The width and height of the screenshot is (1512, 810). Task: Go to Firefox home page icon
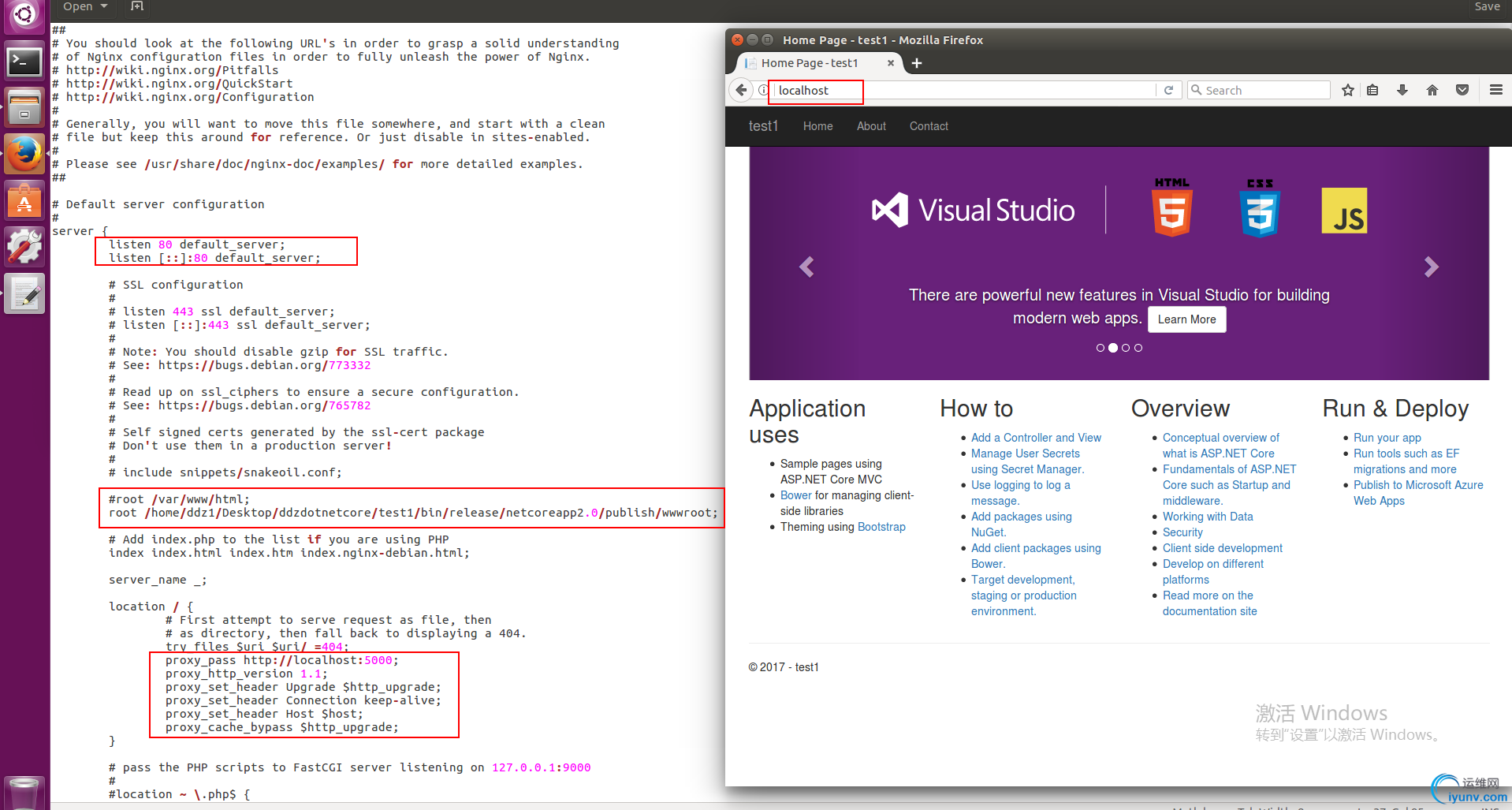coord(1432,90)
